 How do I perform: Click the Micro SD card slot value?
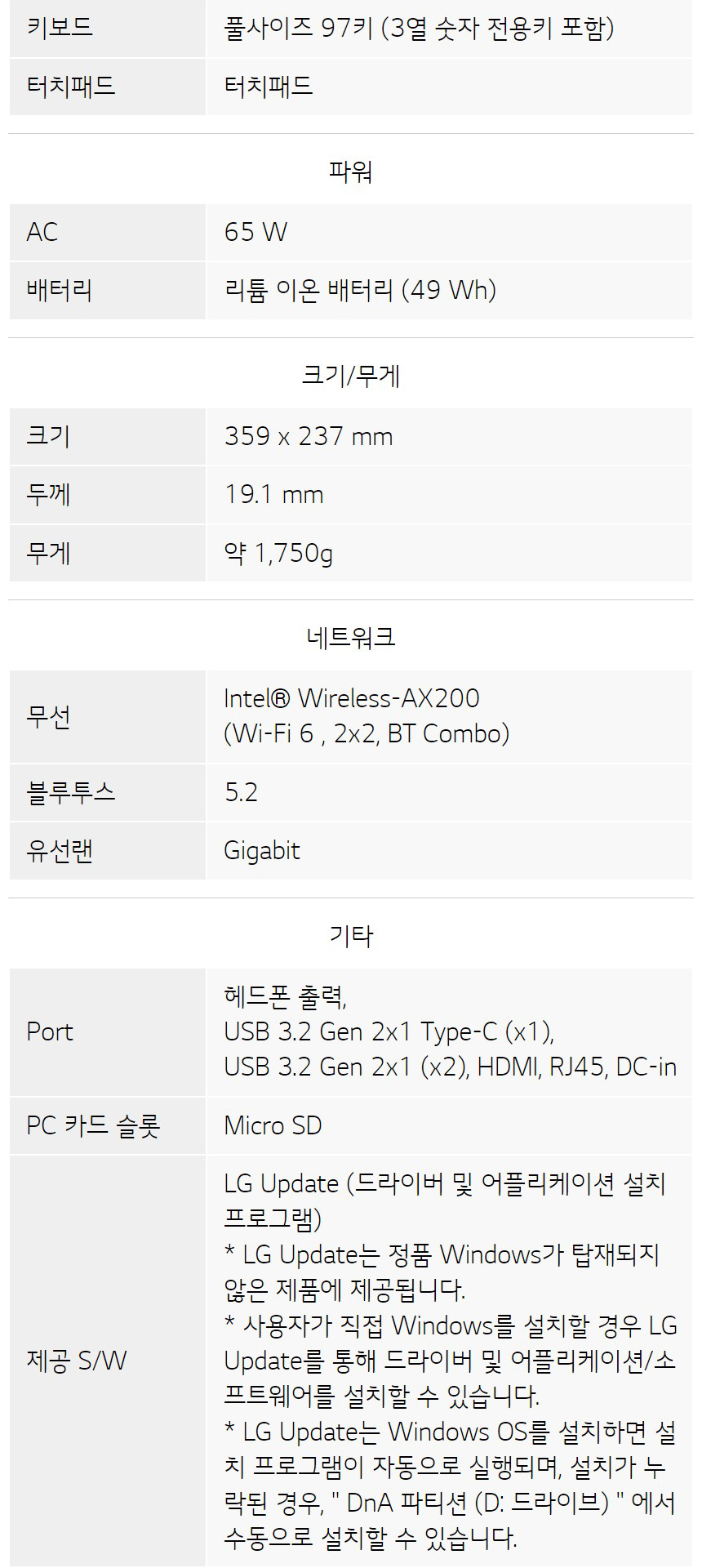click(x=273, y=1125)
